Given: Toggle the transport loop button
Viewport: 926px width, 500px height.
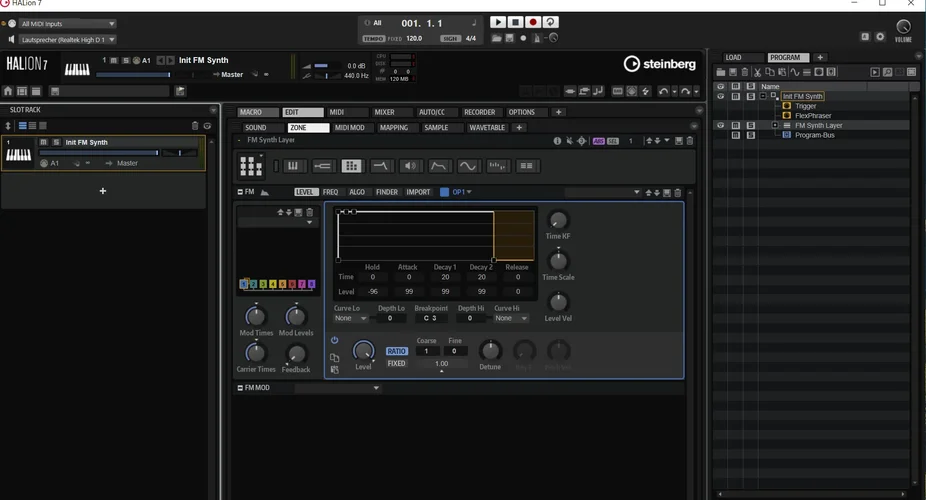Looking at the screenshot, I should (551, 22).
